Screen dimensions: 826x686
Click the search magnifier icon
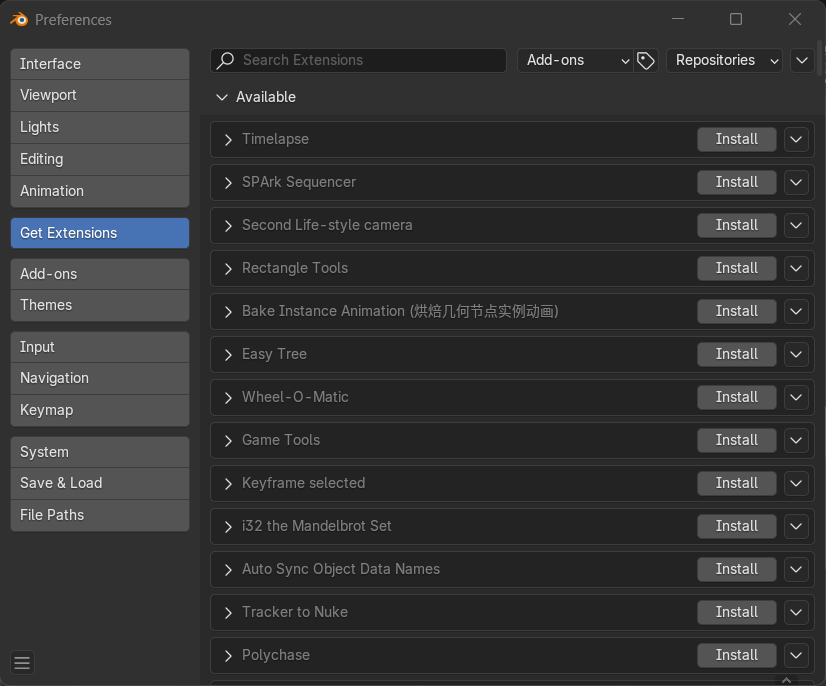[x=226, y=61]
